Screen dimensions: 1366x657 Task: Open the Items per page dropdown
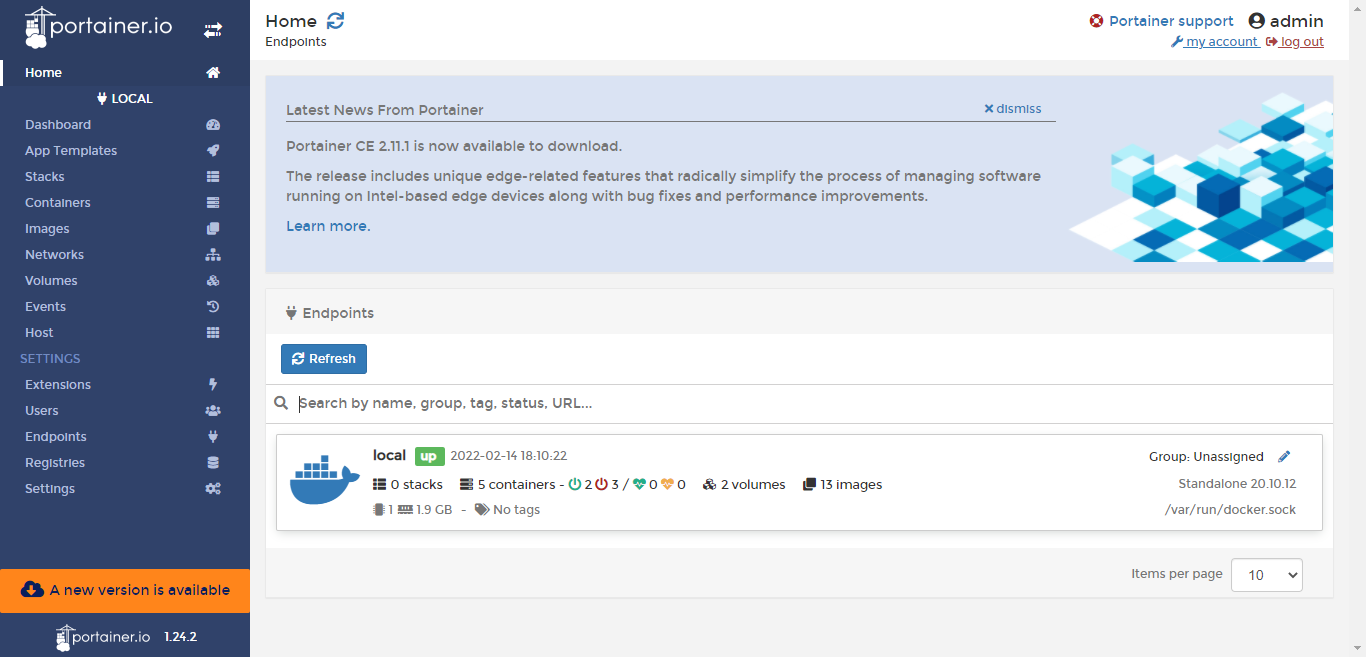(x=1267, y=575)
